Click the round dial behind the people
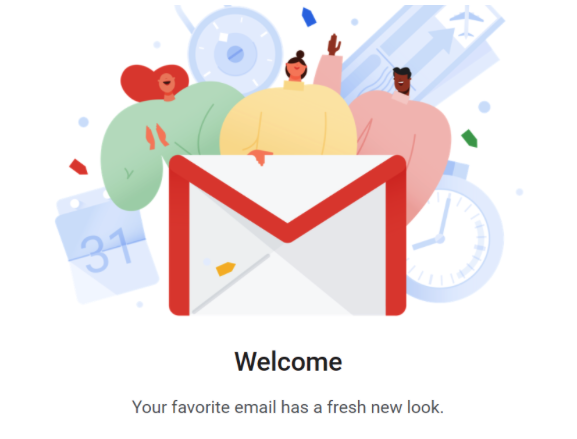The width and height of the screenshot is (577, 439). 235,52
